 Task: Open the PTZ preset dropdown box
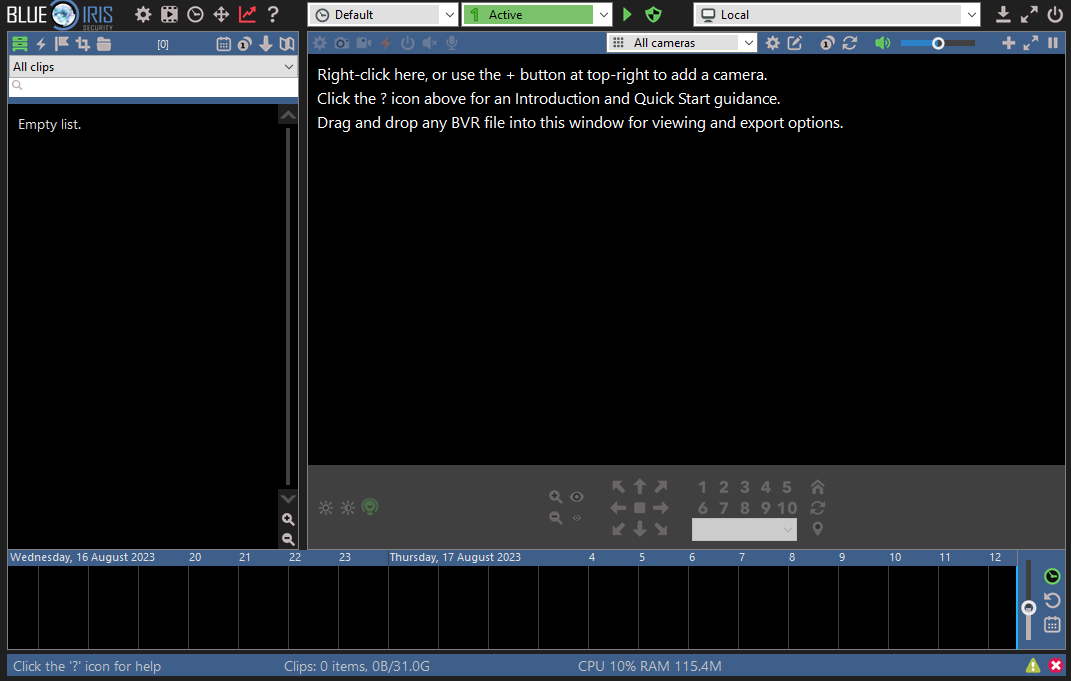pyautogui.click(x=744, y=530)
